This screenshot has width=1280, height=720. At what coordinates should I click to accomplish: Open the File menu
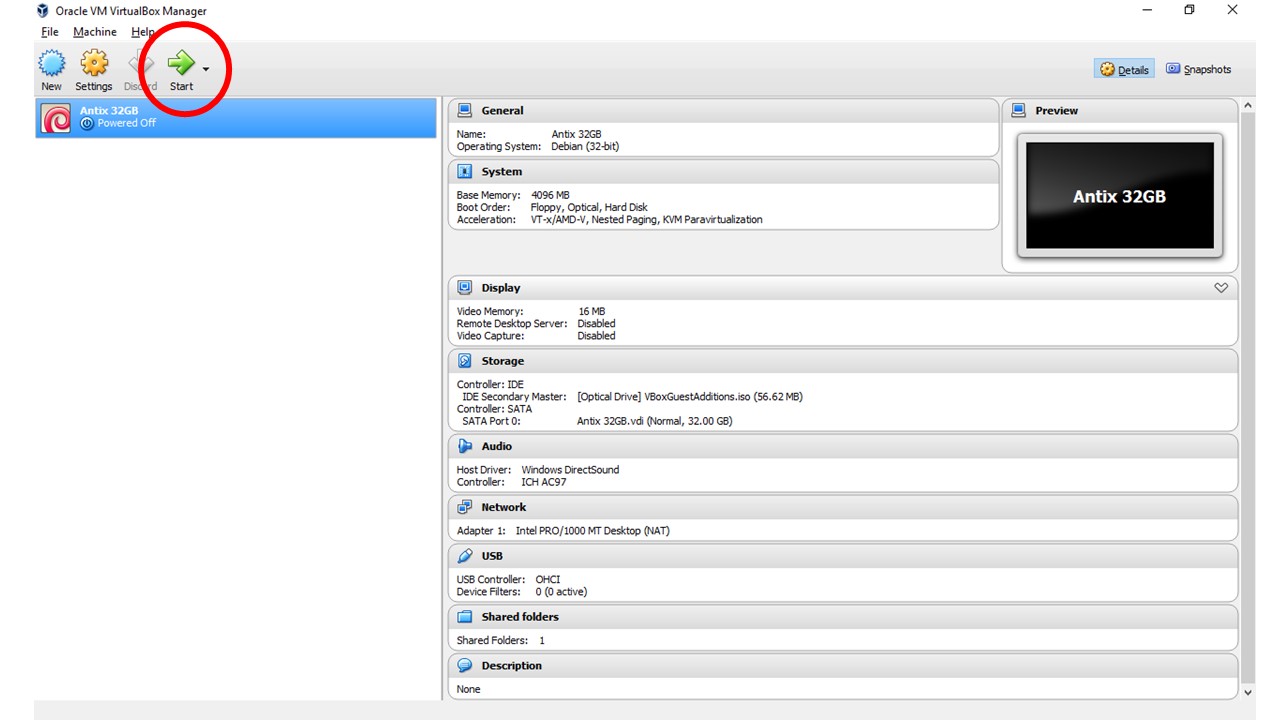point(50,32)
